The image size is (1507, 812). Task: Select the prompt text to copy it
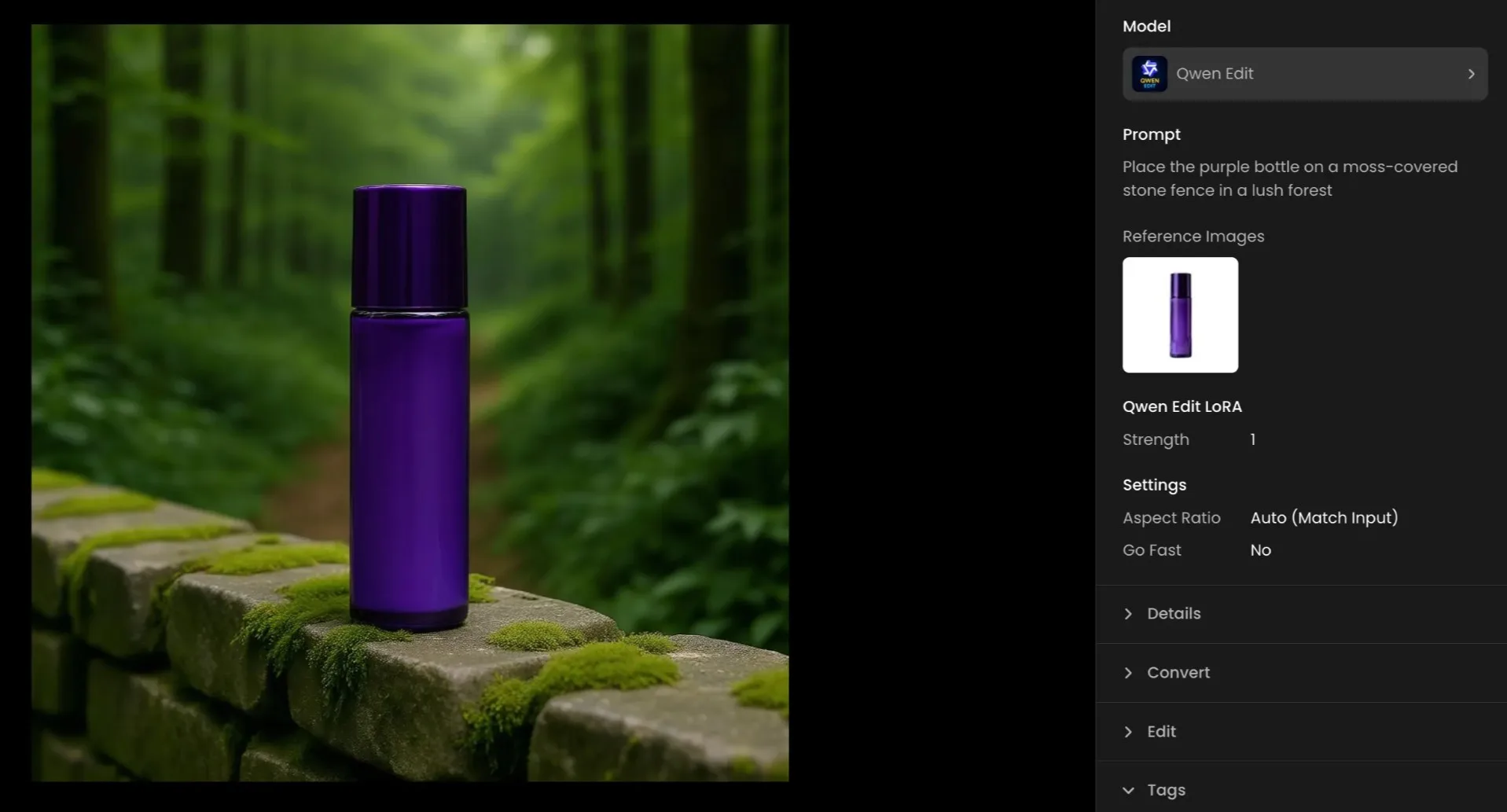pyautogui.click(x=1290, y=178)
